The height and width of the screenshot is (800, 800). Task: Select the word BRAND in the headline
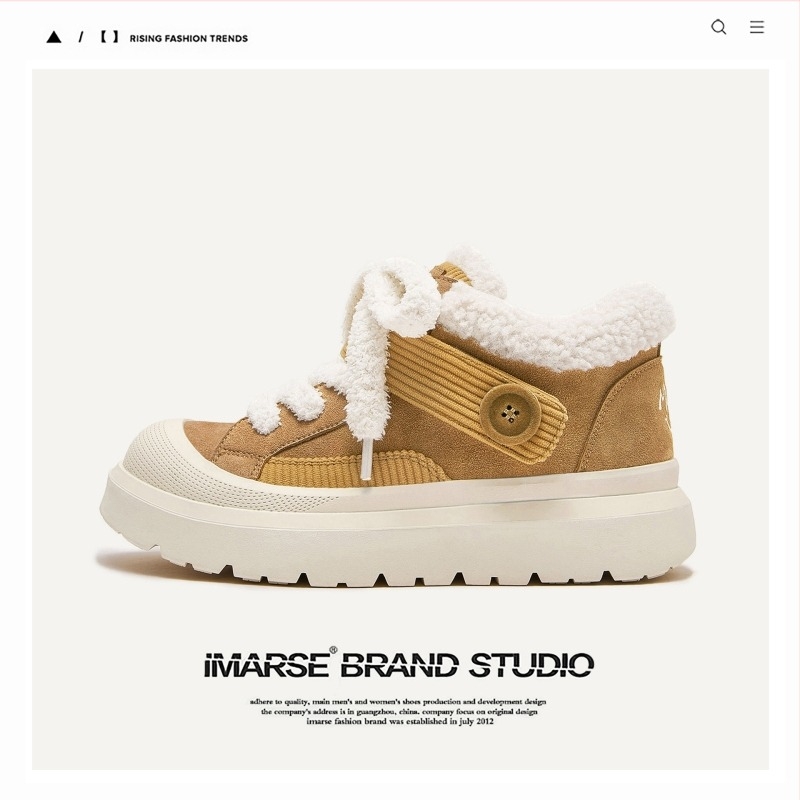pos(399,665)
